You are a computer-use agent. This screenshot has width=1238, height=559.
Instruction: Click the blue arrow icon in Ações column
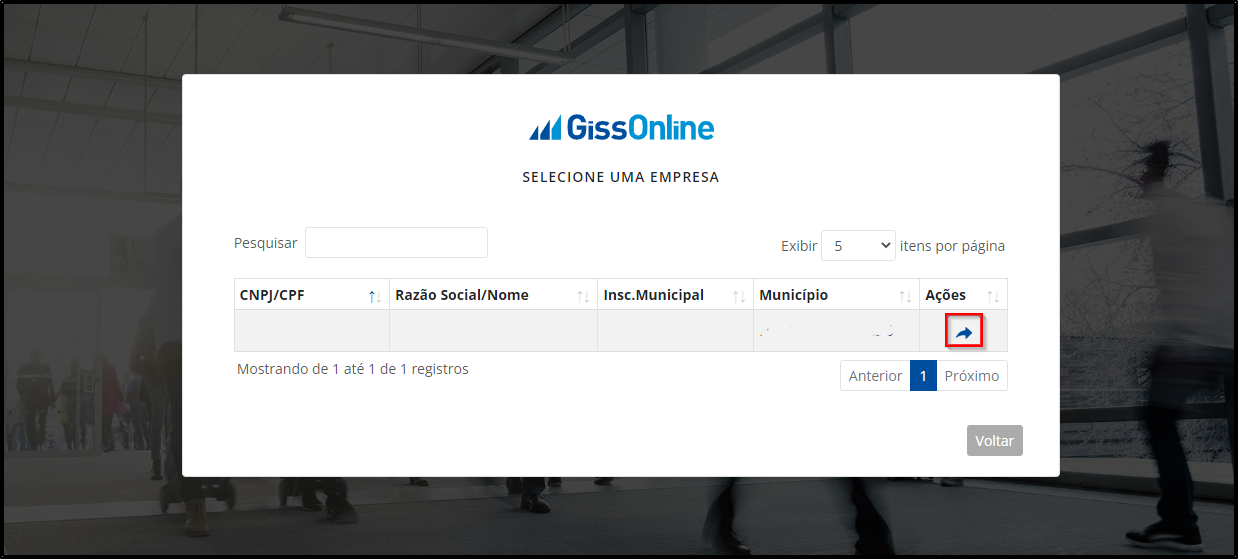(x=964, y=332)
